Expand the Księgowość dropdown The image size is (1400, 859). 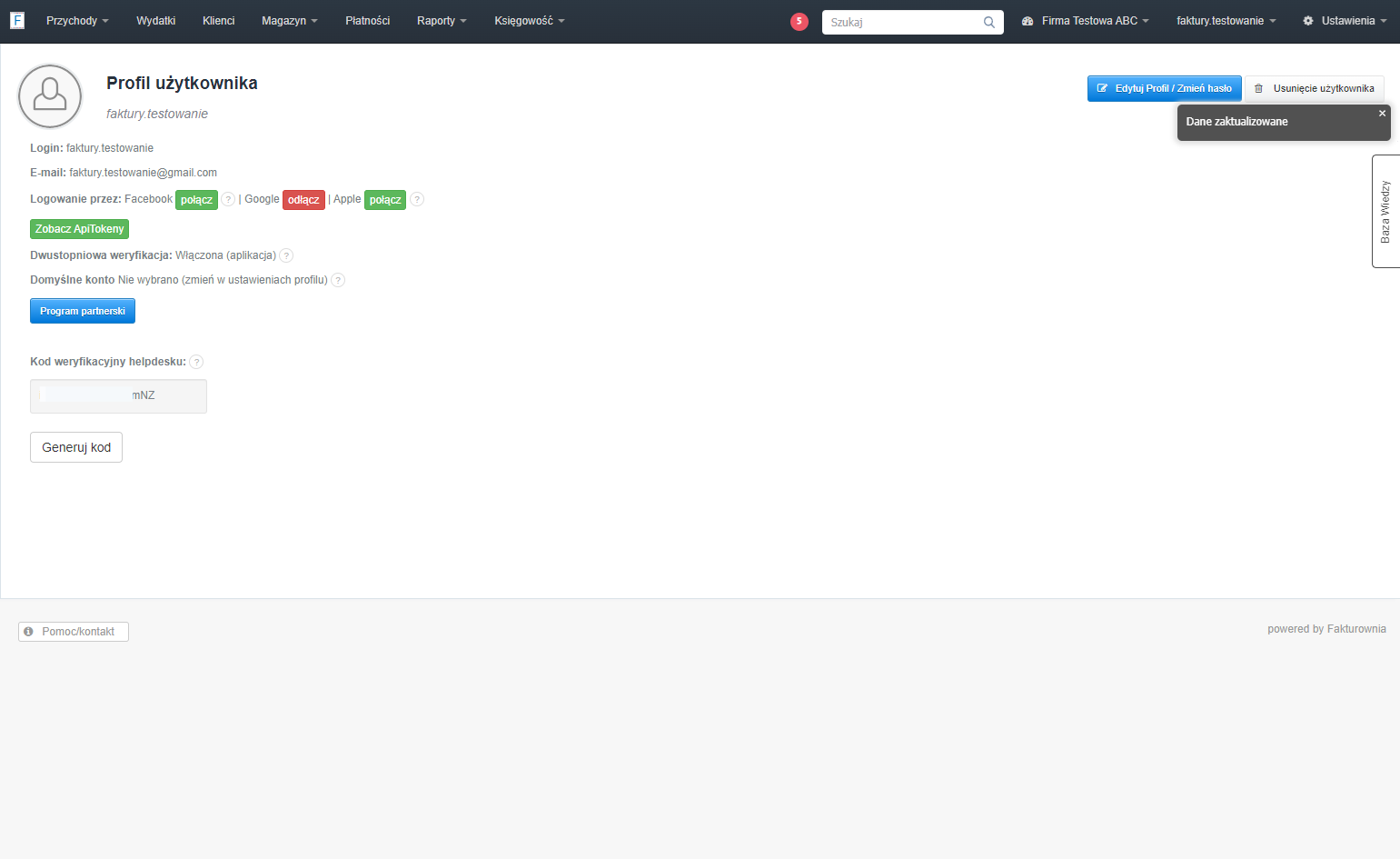point(529,21)
